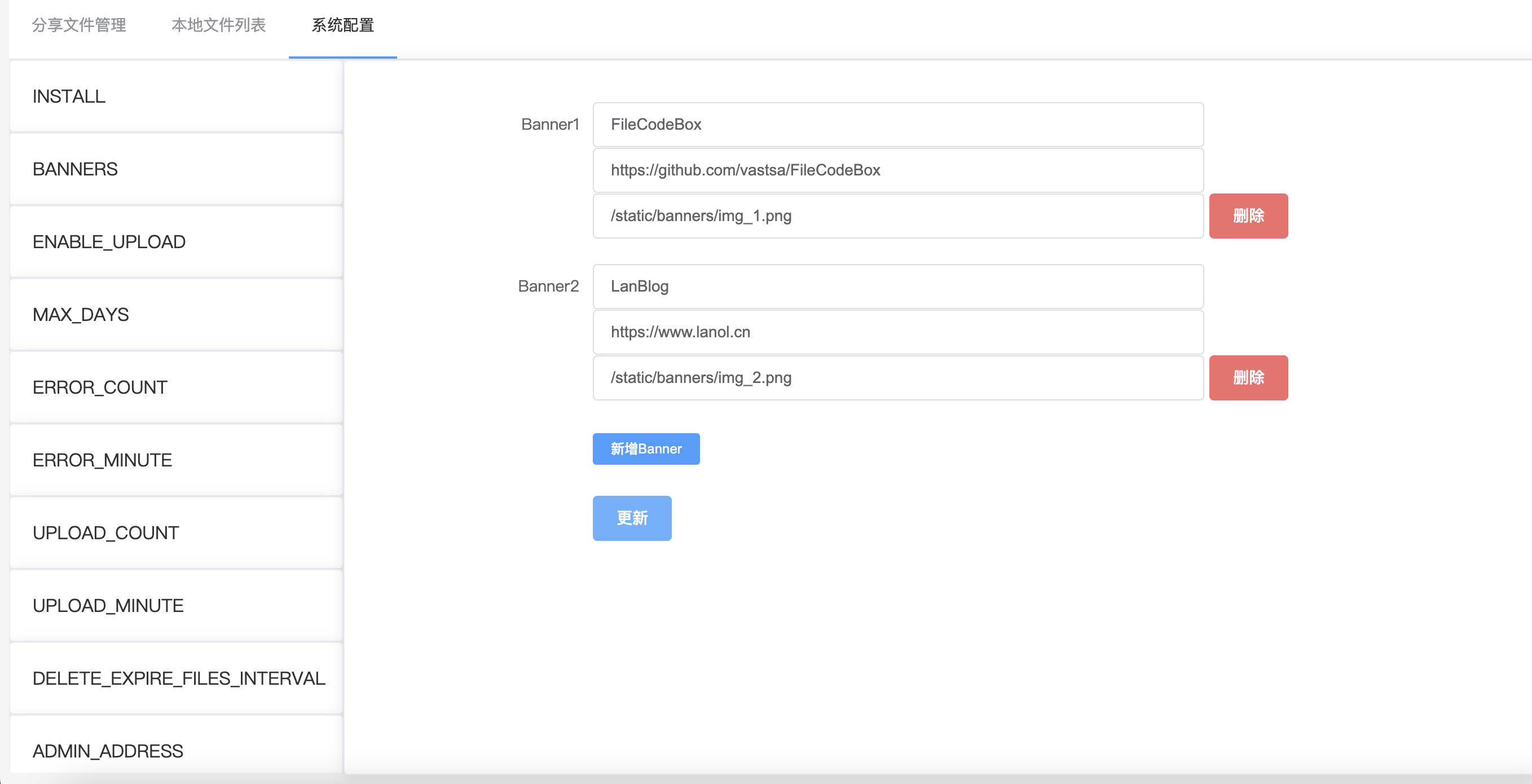Open the 系统配置 tab
Viewport: 1532px width, 784px height.
[342, 26]
